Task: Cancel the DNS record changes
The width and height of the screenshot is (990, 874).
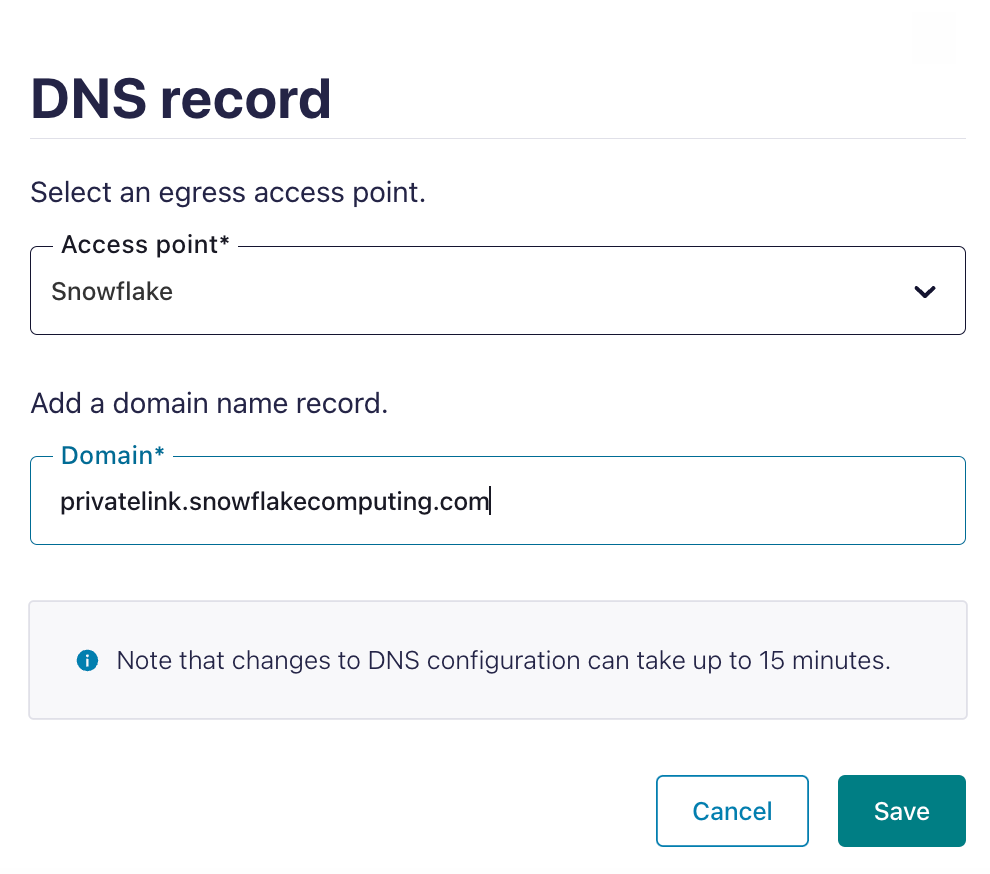Action: click(732, 811)
